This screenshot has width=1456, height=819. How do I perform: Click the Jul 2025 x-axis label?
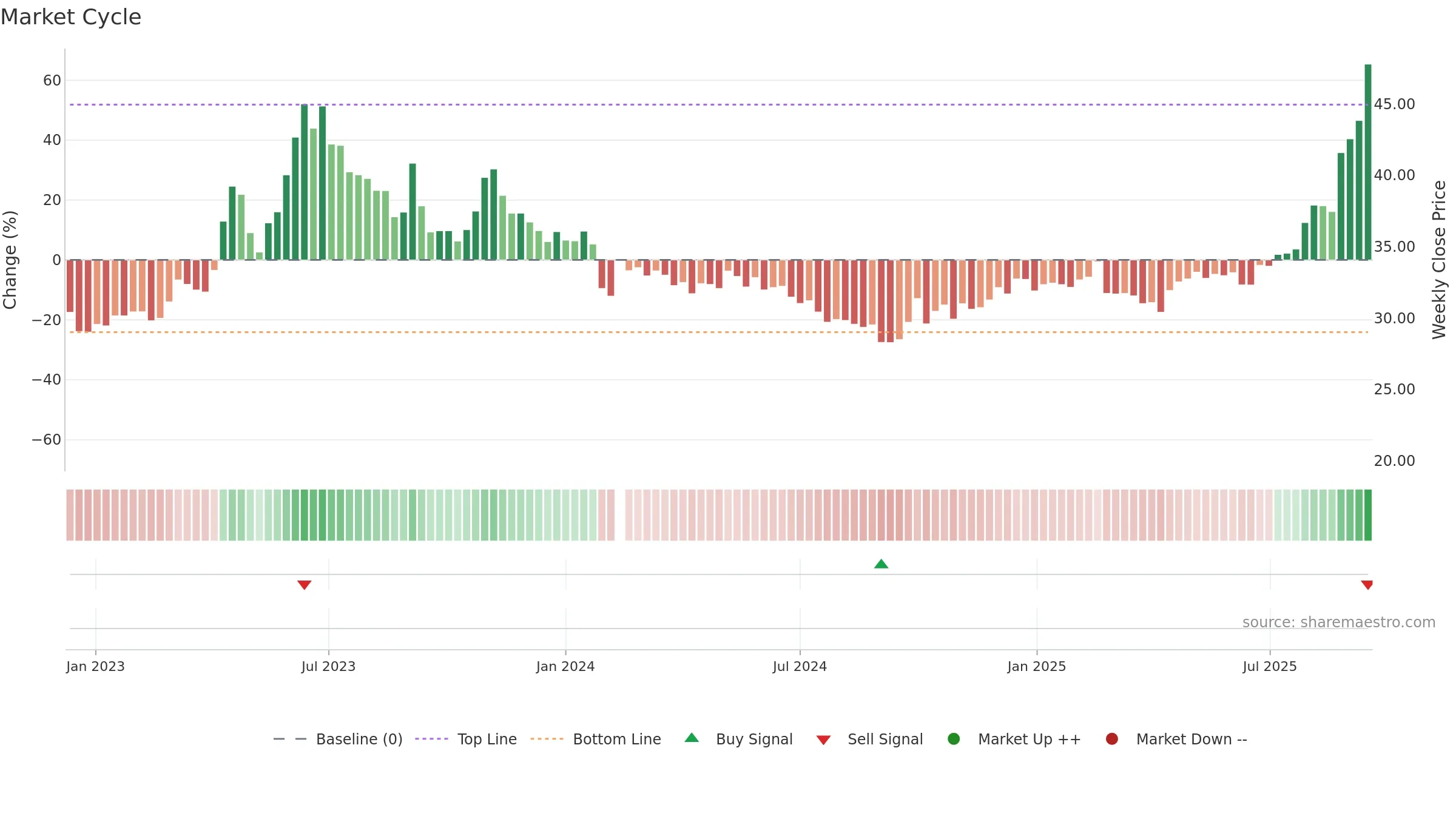point(1270,666)
